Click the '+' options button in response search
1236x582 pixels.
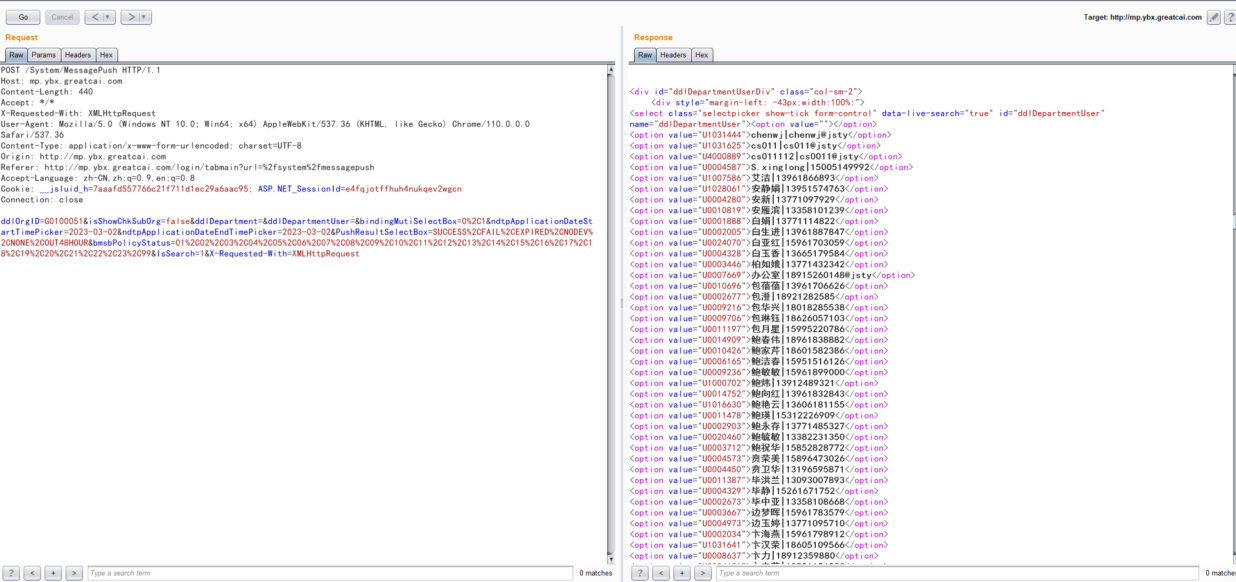coord(682,573)
